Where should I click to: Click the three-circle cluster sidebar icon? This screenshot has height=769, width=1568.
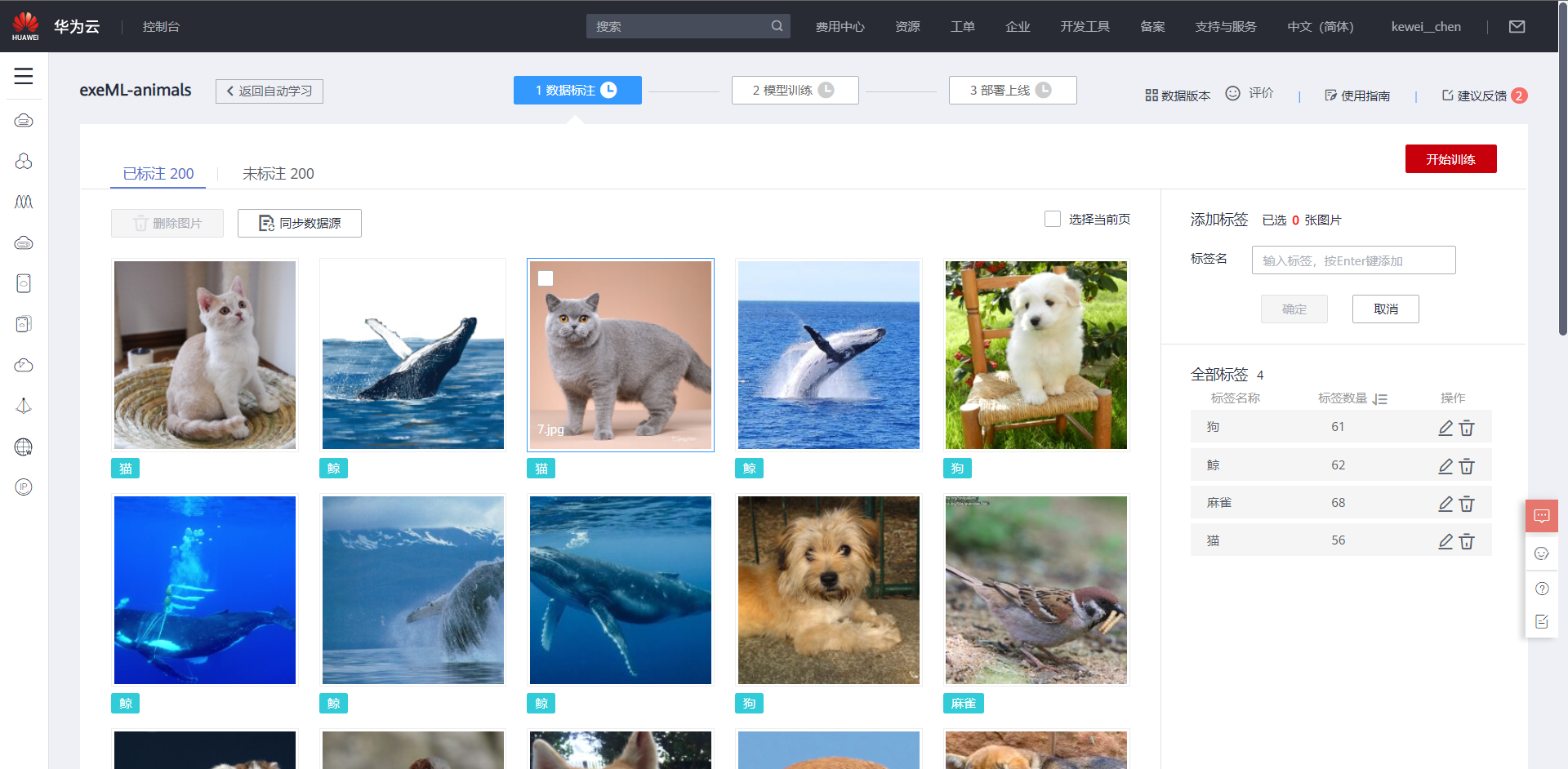pyautogui.click(x=24, y=162)
